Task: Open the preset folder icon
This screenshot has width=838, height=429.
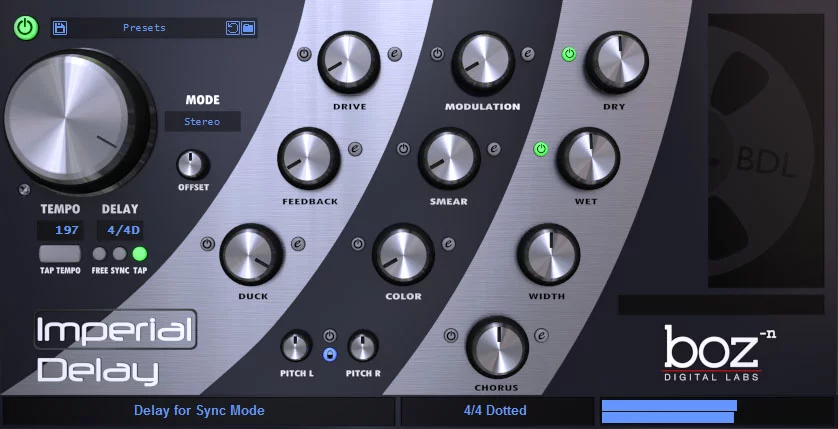Action: click(x=248, y=28)
